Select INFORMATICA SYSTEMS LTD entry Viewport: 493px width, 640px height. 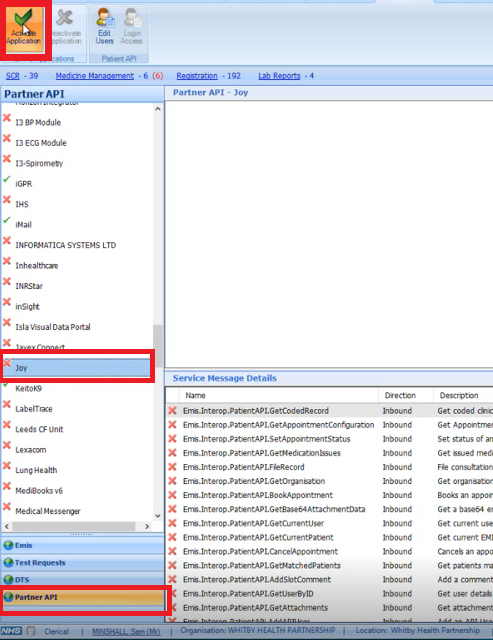click(66, 245)
